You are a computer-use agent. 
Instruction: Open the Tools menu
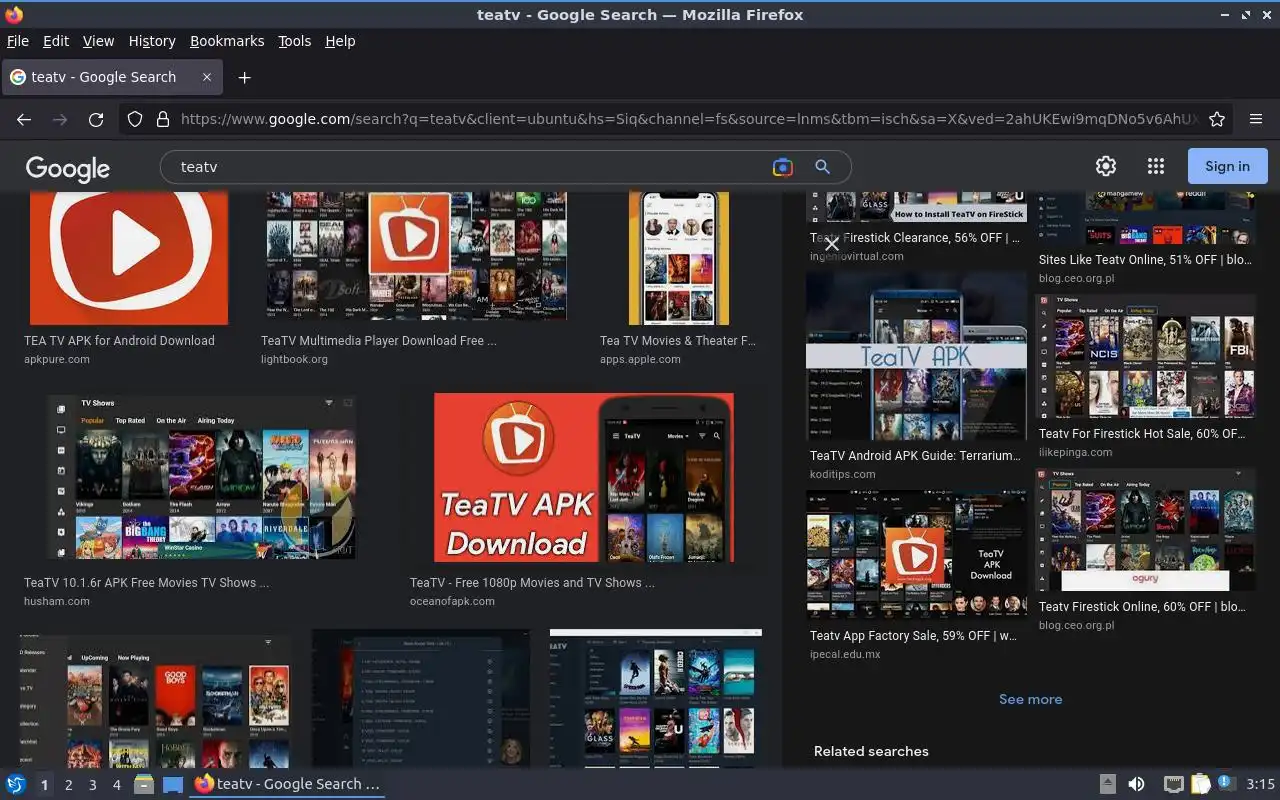[295, 41]
